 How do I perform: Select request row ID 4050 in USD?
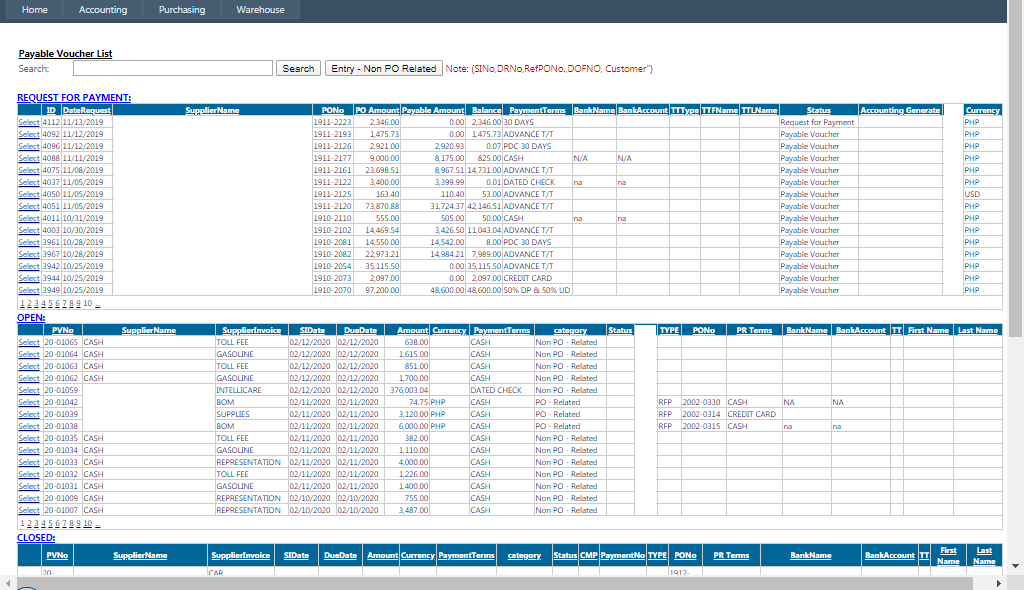tap(29, 194)
